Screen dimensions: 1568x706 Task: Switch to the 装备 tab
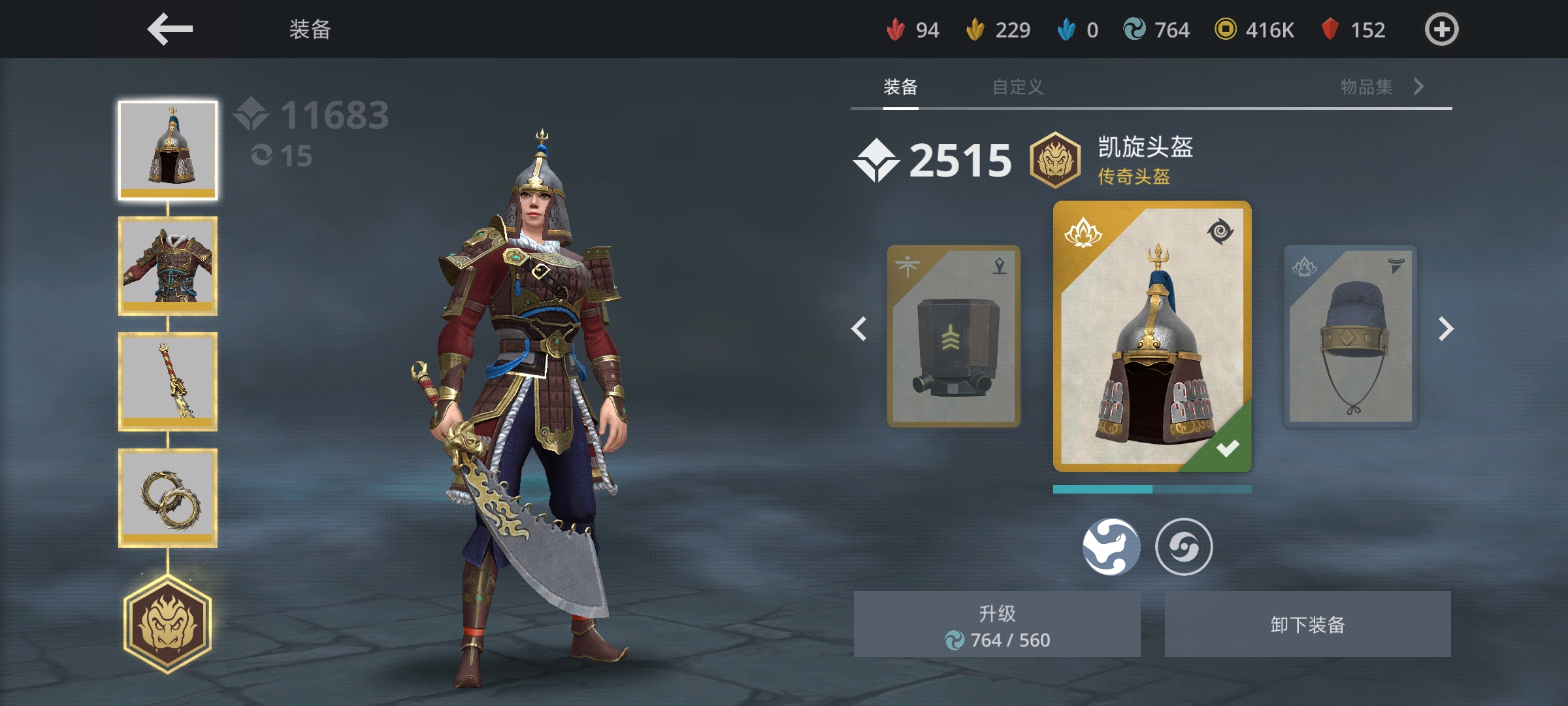(900, 86)
